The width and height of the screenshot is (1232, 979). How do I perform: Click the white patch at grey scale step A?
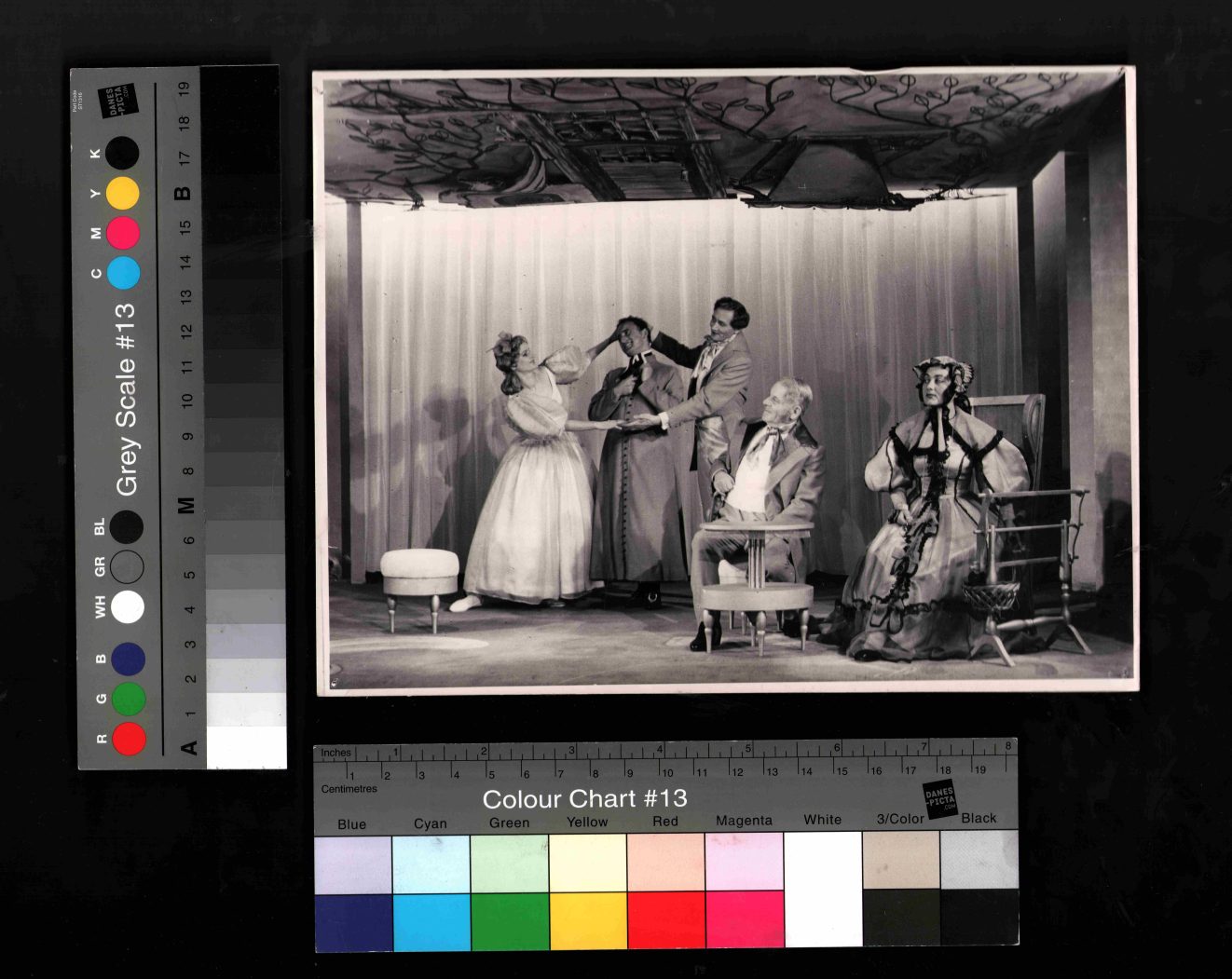point(246,747)
